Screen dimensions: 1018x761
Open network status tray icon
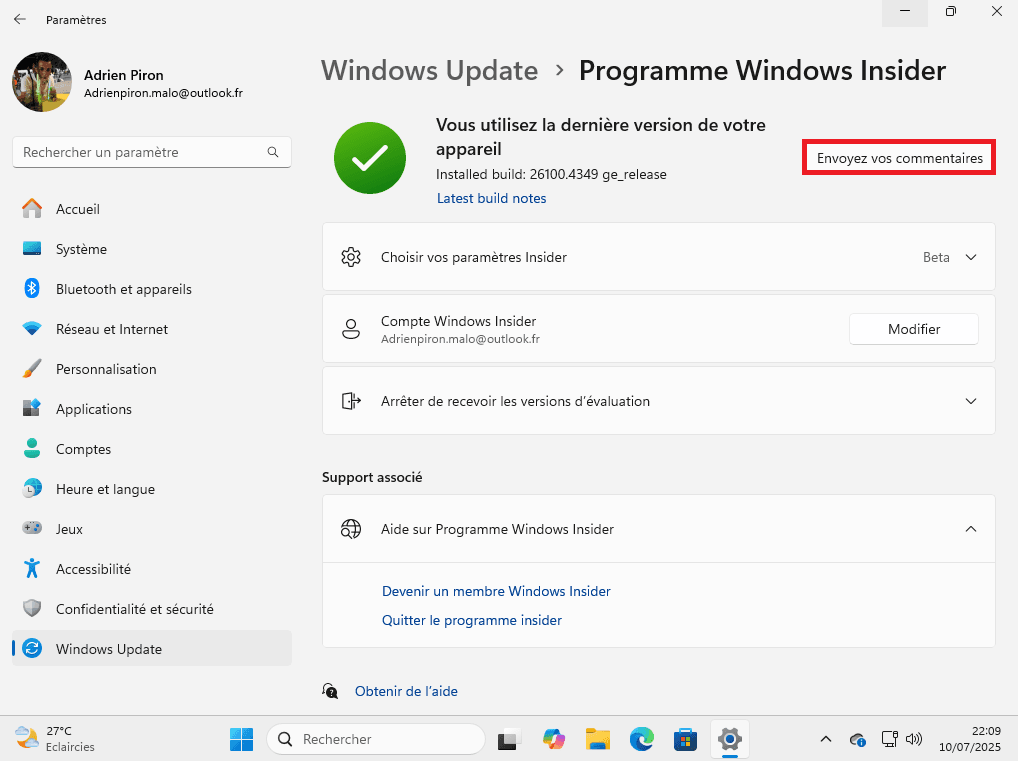(889, 739)
